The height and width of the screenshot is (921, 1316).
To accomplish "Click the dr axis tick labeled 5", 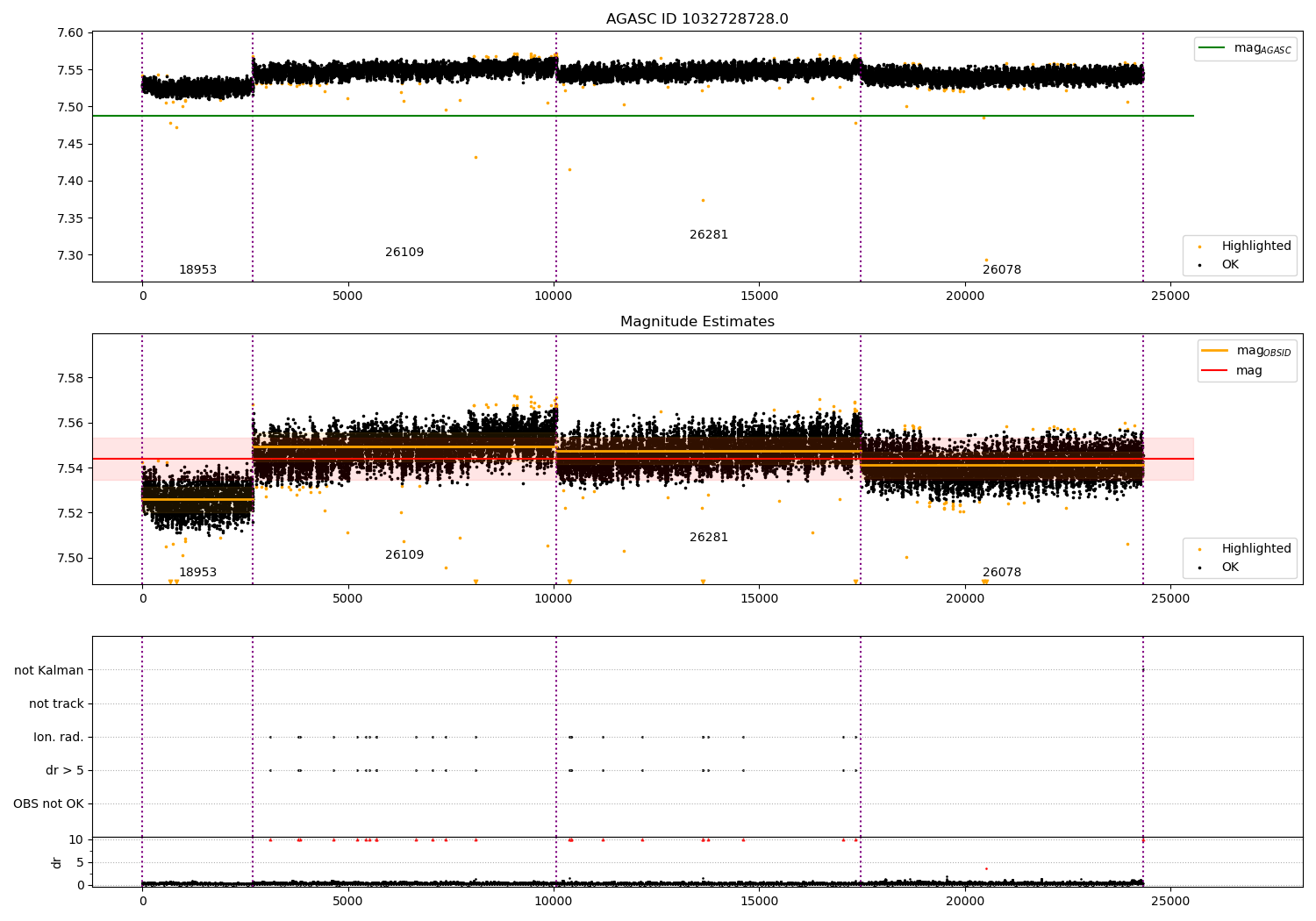I will coord(80,862).
